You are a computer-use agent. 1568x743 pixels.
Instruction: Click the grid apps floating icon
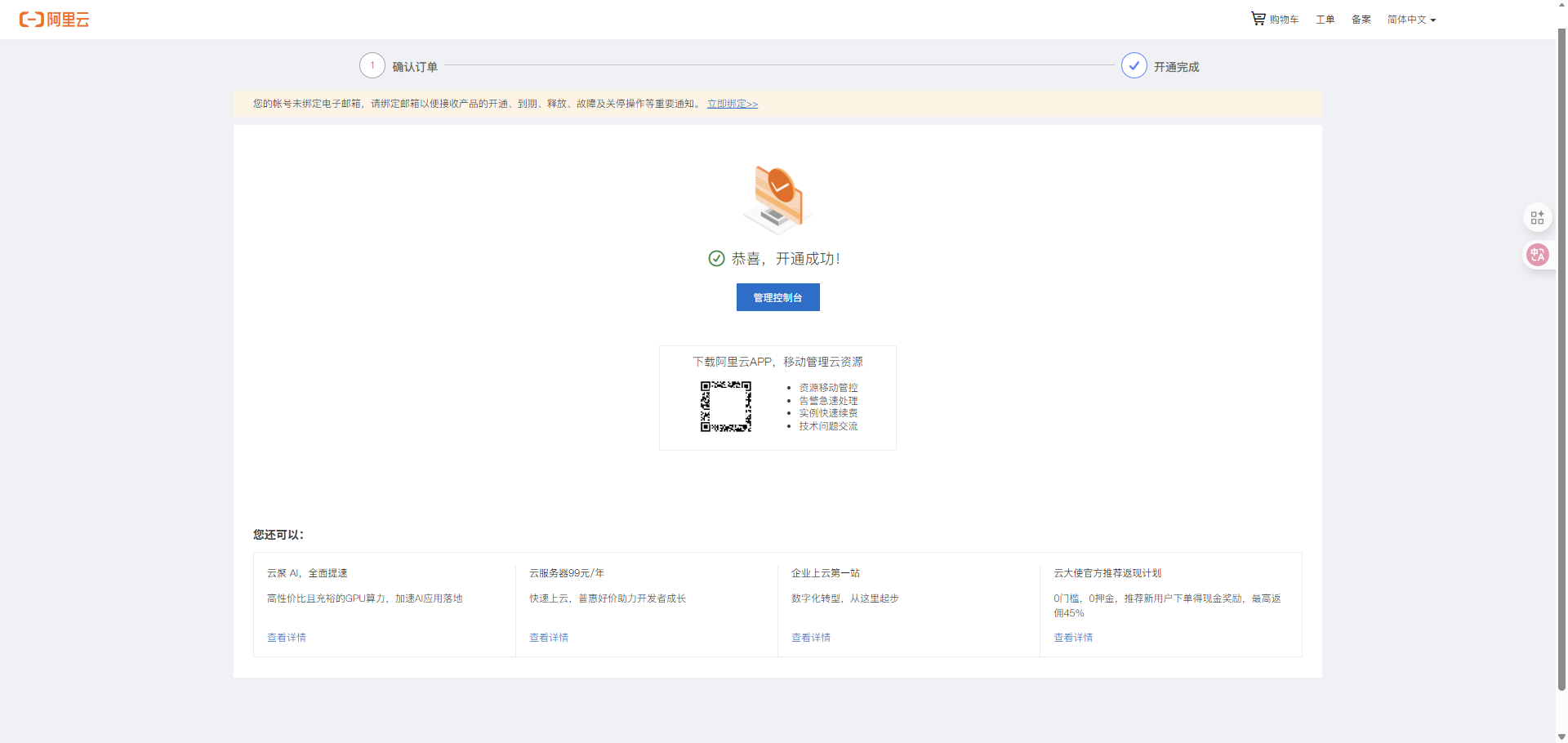(1537, 217)
